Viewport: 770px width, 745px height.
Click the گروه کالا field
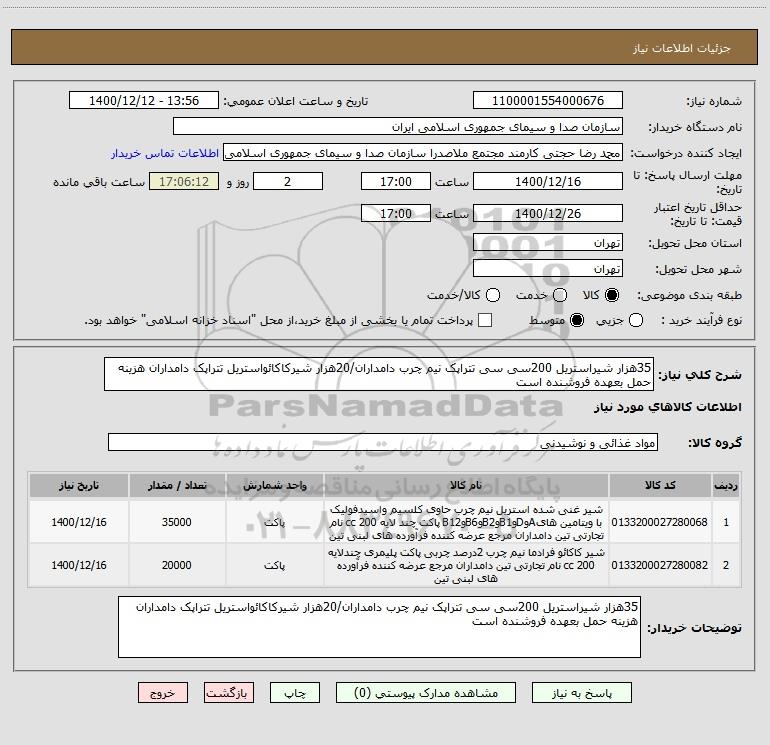[x=383, y=442]
